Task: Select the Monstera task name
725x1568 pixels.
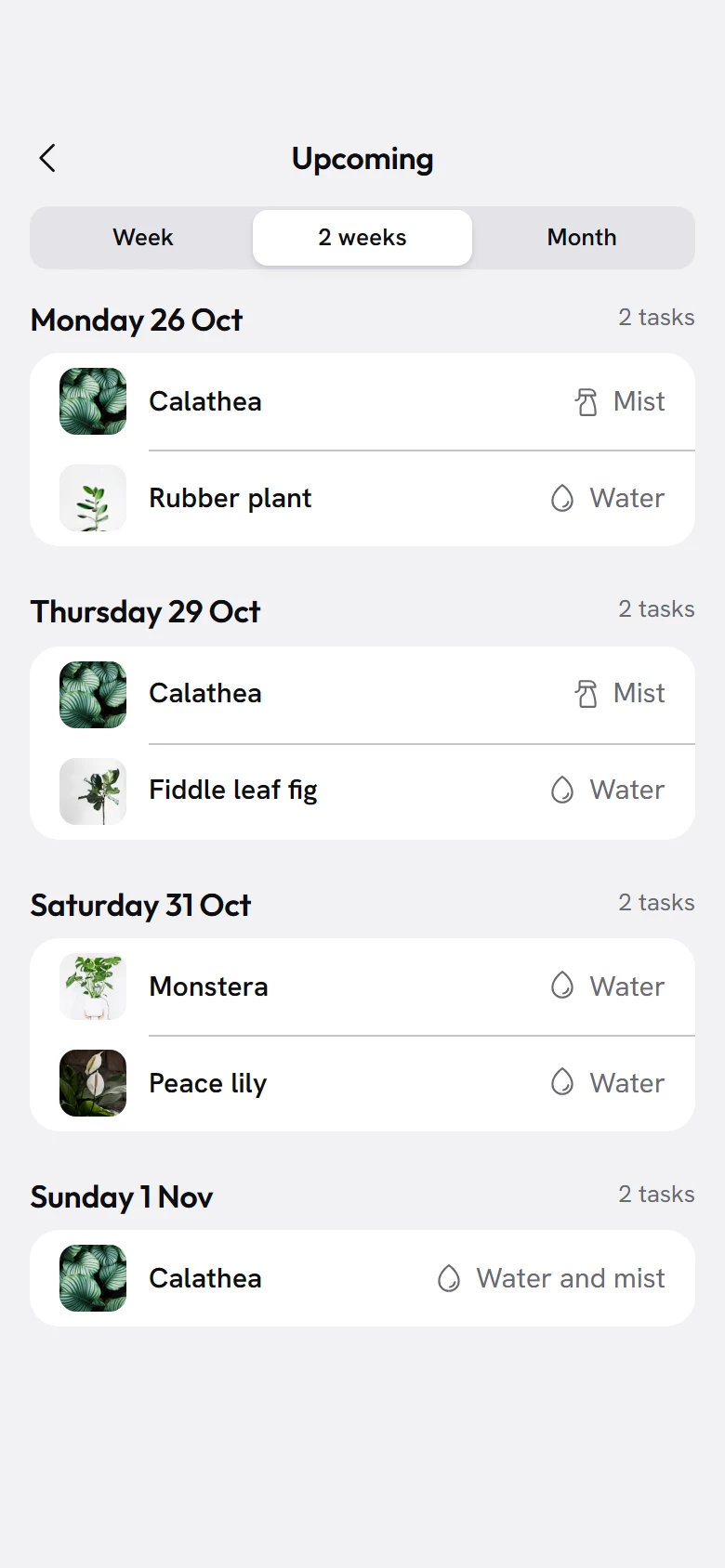Action: [x=208, y=987]
